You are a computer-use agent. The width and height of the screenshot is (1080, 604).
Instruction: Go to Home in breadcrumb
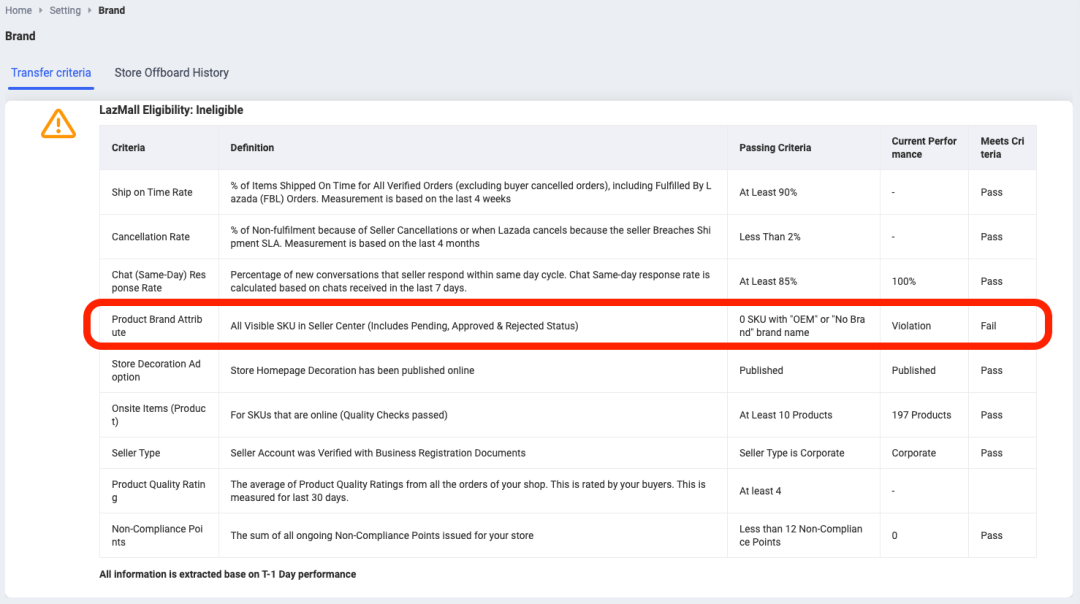[19, 10]
